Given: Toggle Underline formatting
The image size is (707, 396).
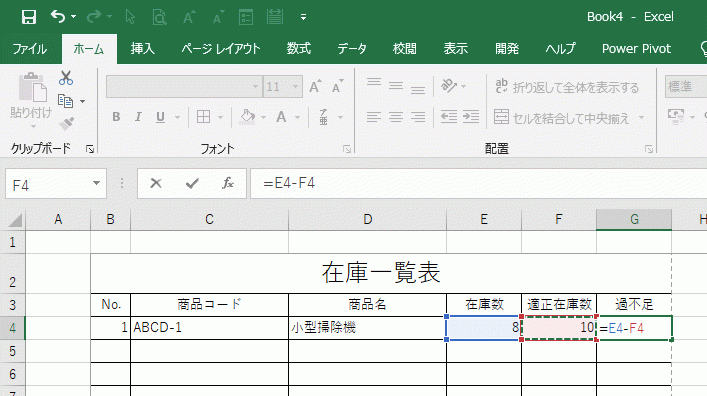Looking at the screenshot, I should (160, 117).
